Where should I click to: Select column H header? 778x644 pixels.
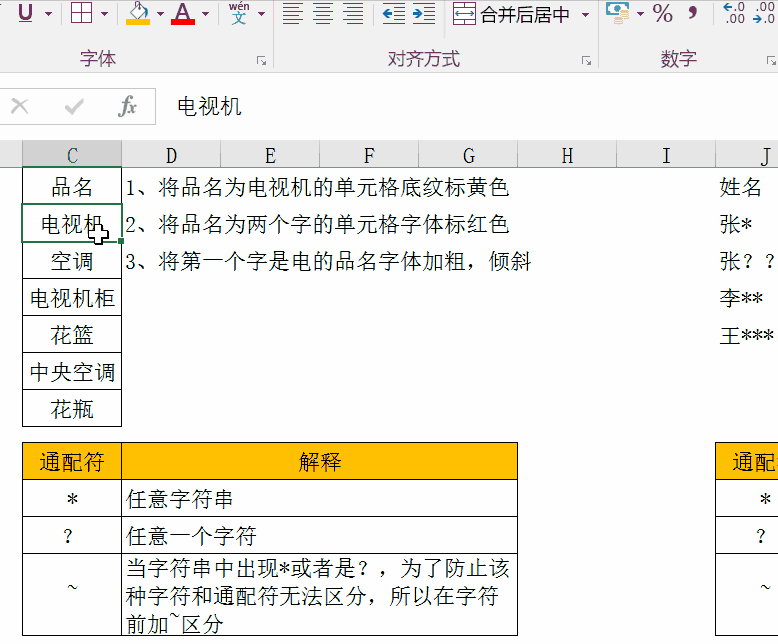[567, 155]
